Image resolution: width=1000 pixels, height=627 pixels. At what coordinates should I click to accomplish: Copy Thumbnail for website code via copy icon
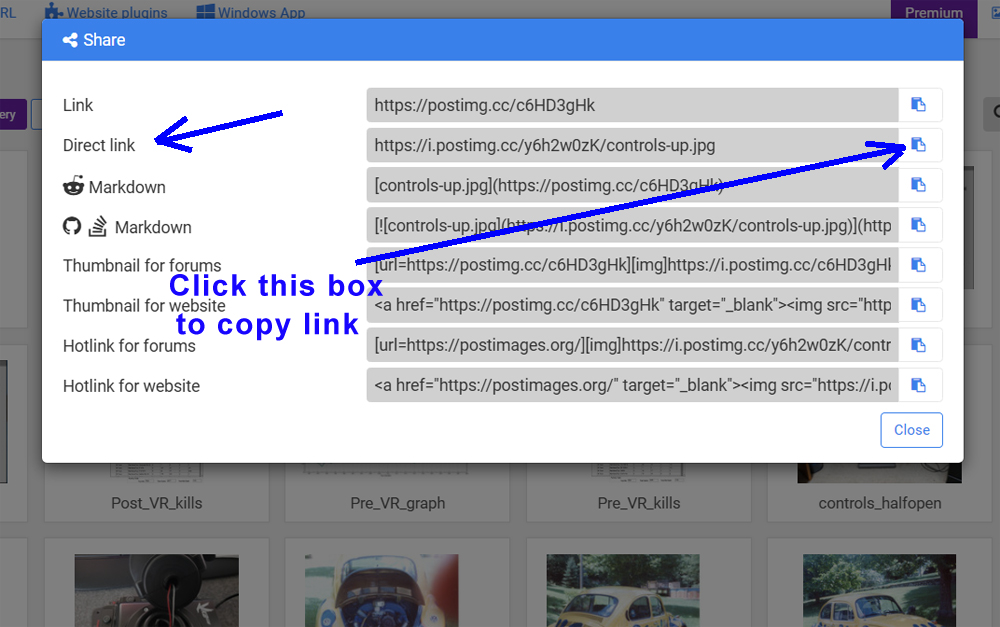pos(920,306)
